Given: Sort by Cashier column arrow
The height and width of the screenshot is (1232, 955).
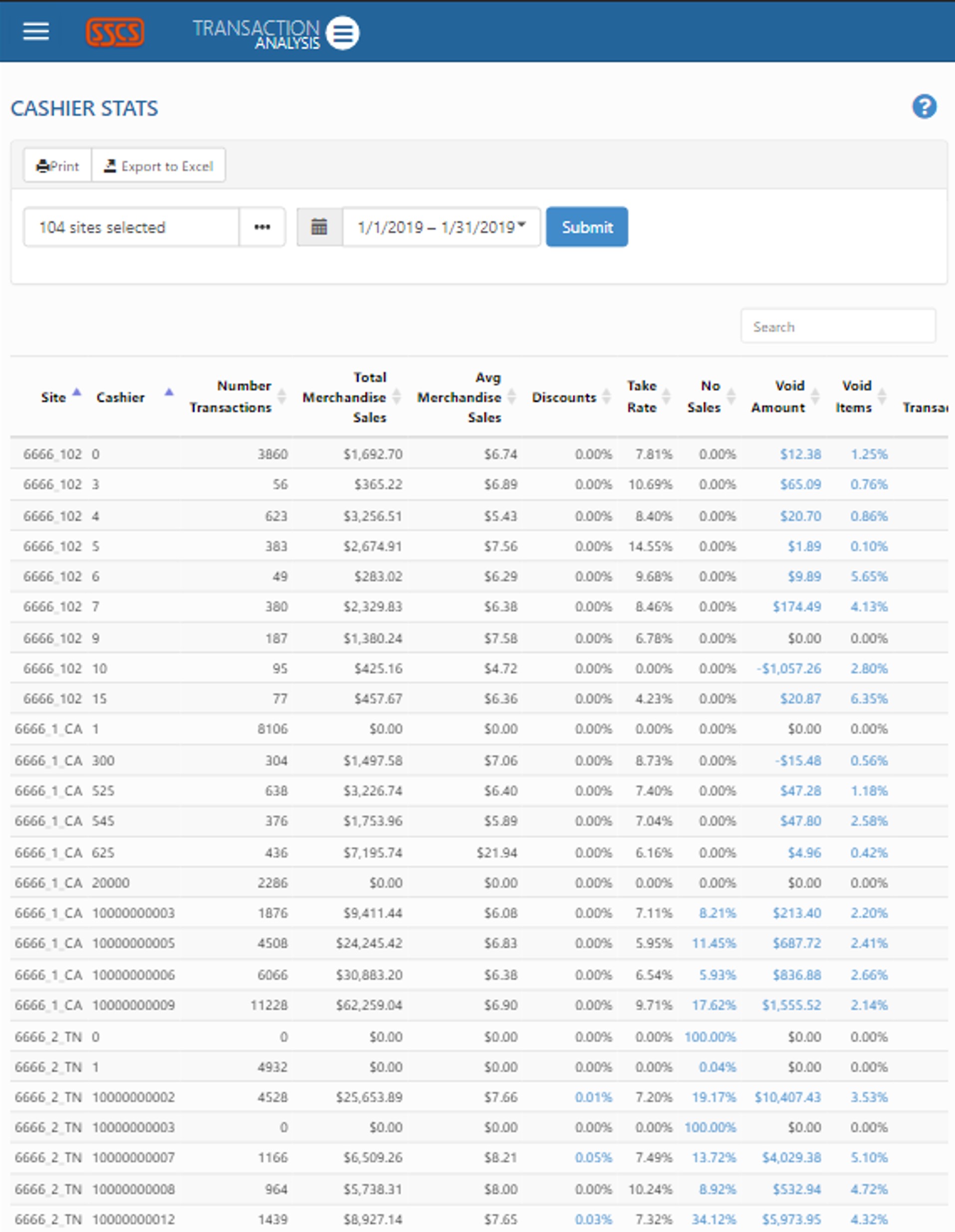Looking at the screenshot, I should pos(168,393).
